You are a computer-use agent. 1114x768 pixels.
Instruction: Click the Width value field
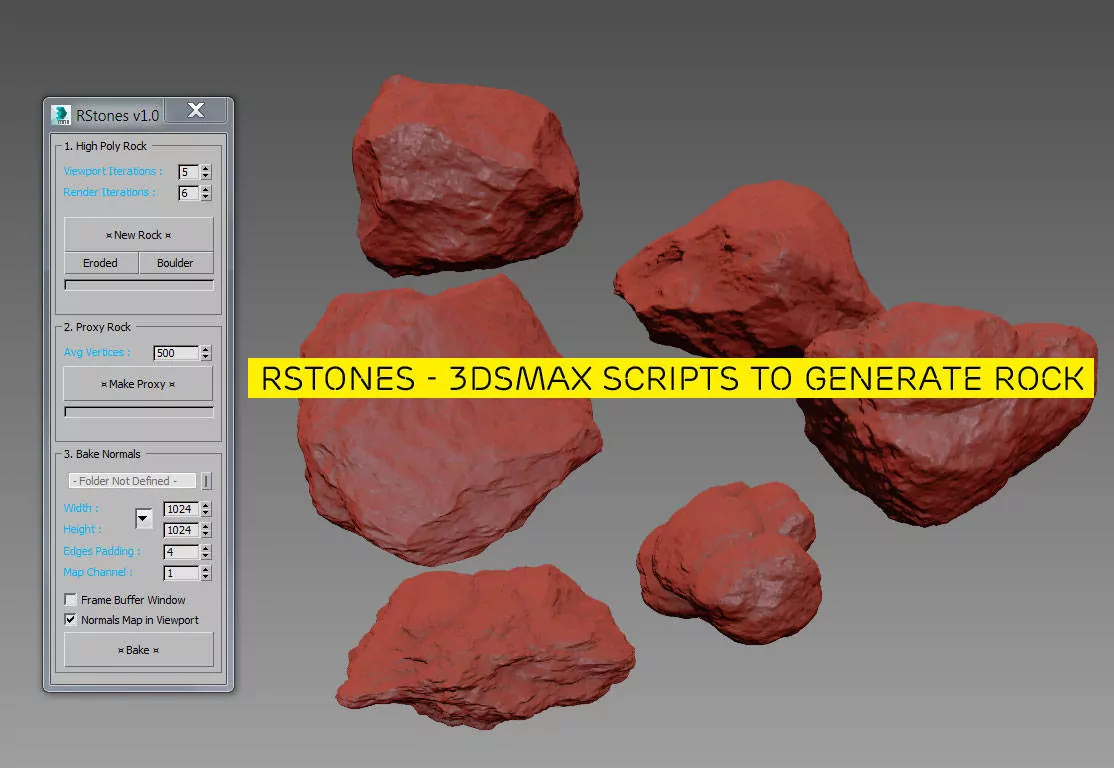coord(180,509)
